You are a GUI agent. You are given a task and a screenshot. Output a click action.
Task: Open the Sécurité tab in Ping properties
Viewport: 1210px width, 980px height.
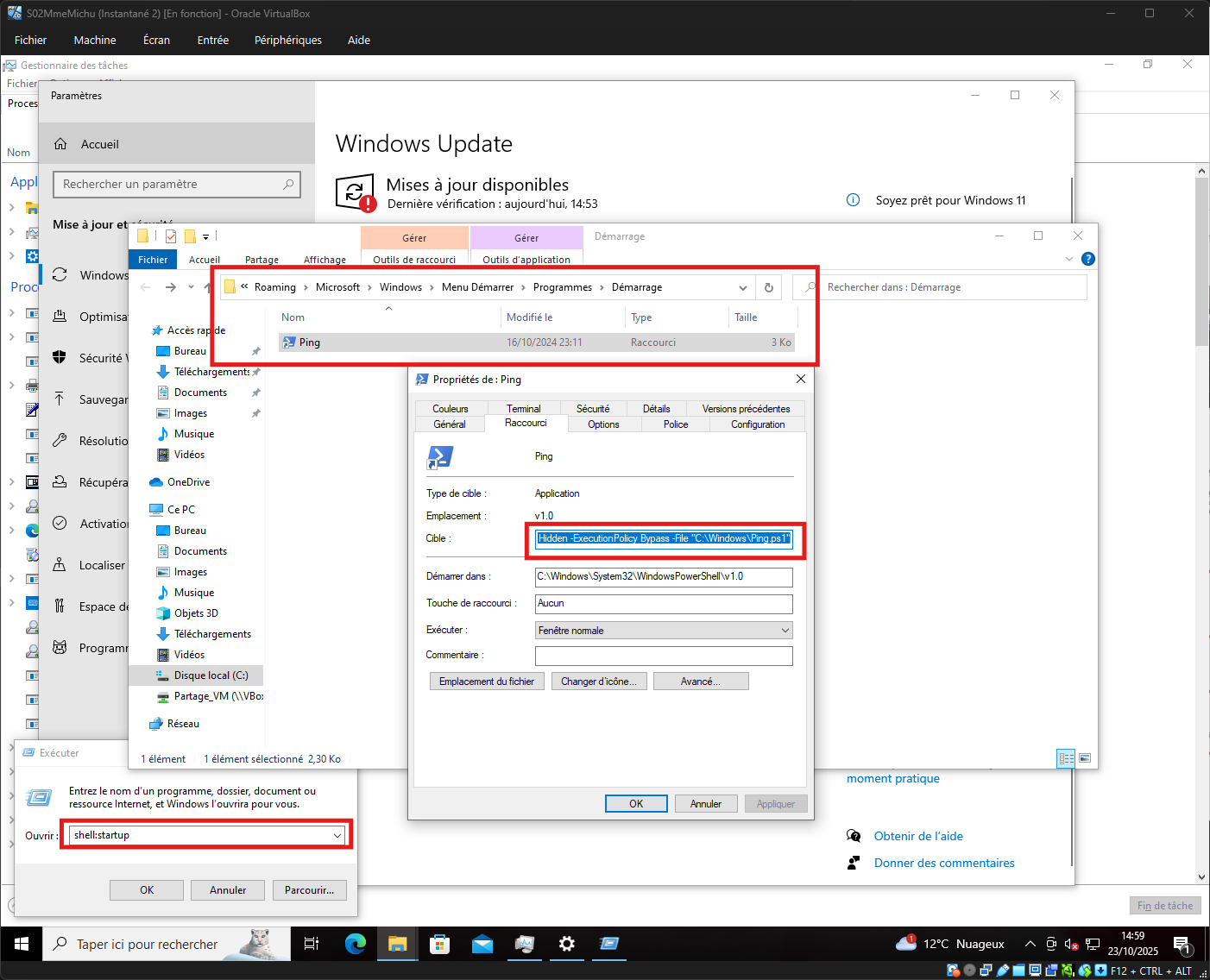592,409
